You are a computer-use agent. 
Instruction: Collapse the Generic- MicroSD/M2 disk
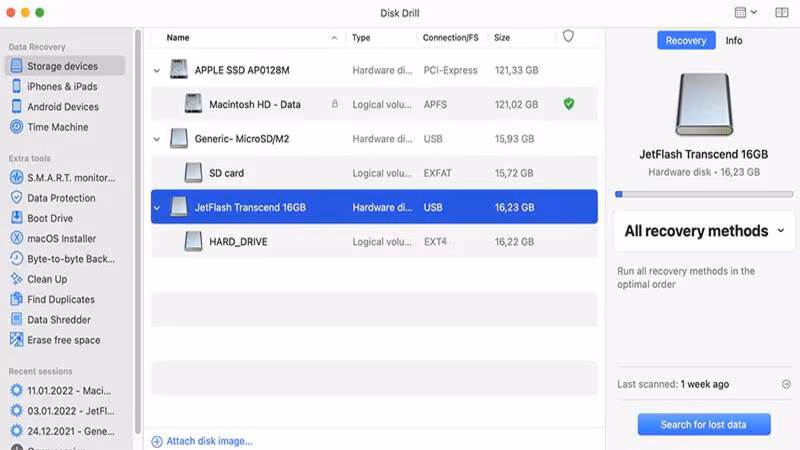157,139
